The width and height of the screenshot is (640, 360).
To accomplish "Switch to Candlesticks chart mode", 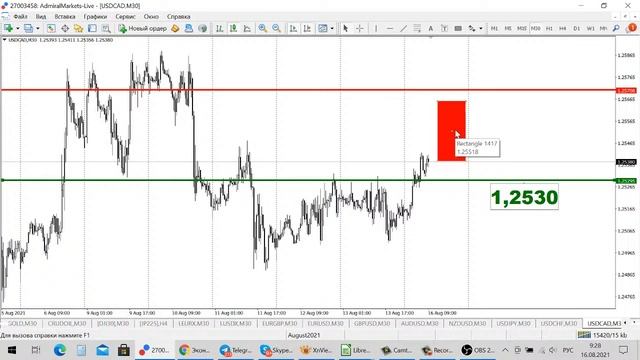I will point(233,28).
